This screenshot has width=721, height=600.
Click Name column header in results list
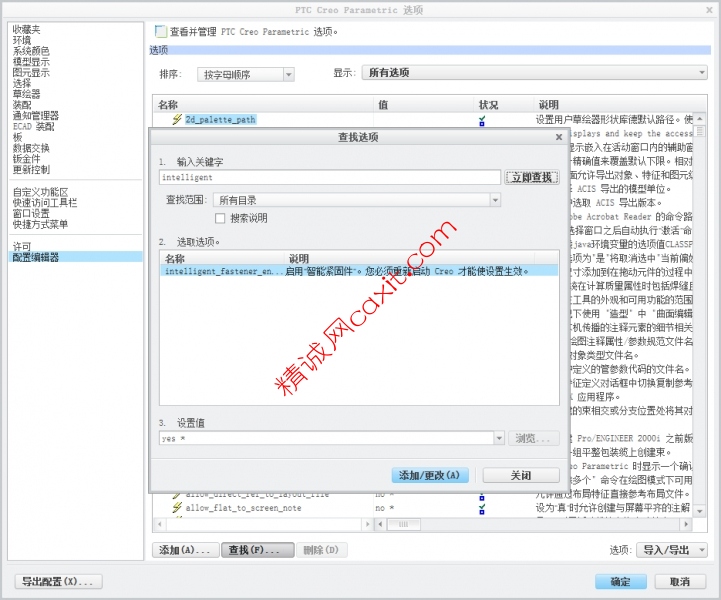point(222,258)
